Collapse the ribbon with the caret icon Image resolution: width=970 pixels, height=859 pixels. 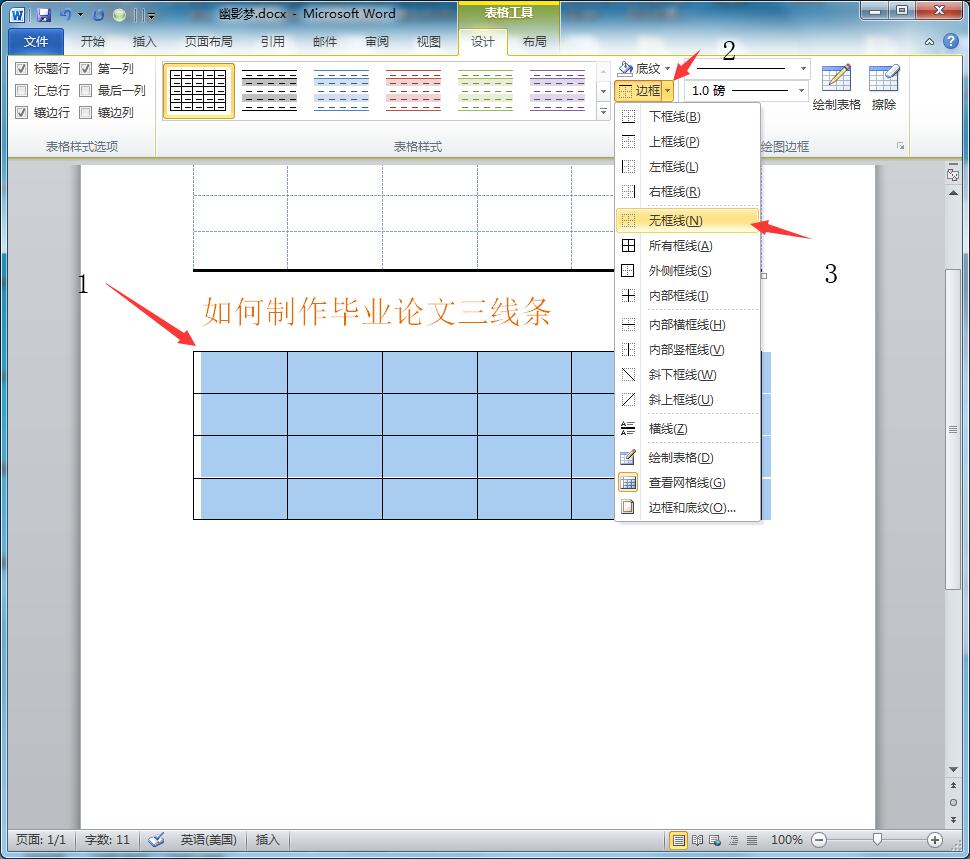point(929,42)
